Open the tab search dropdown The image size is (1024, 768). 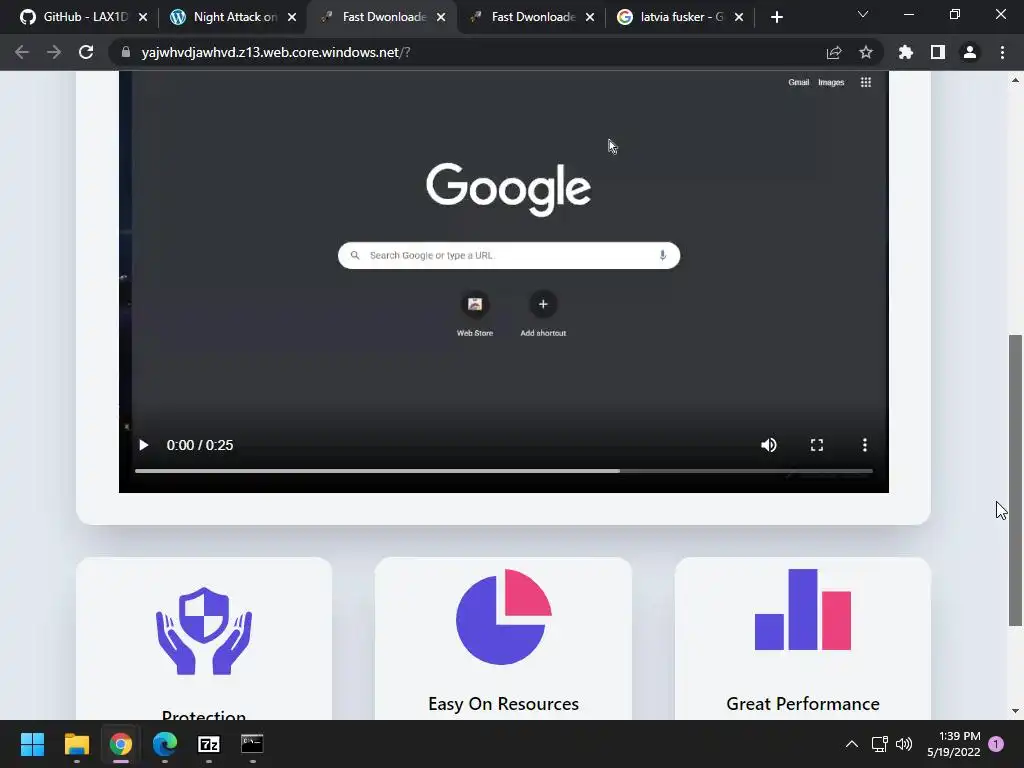click(x=863, y=14)
